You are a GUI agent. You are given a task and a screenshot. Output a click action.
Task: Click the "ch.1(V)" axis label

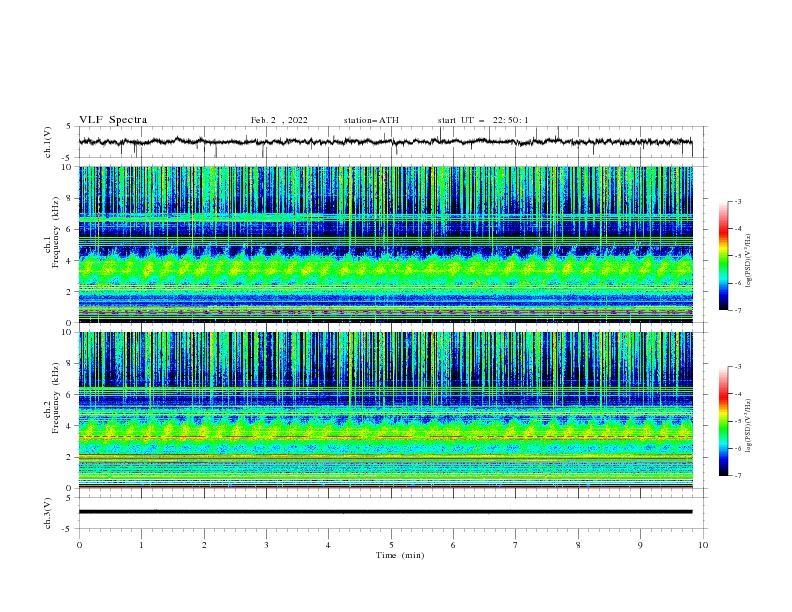click(x=48, y=142)
